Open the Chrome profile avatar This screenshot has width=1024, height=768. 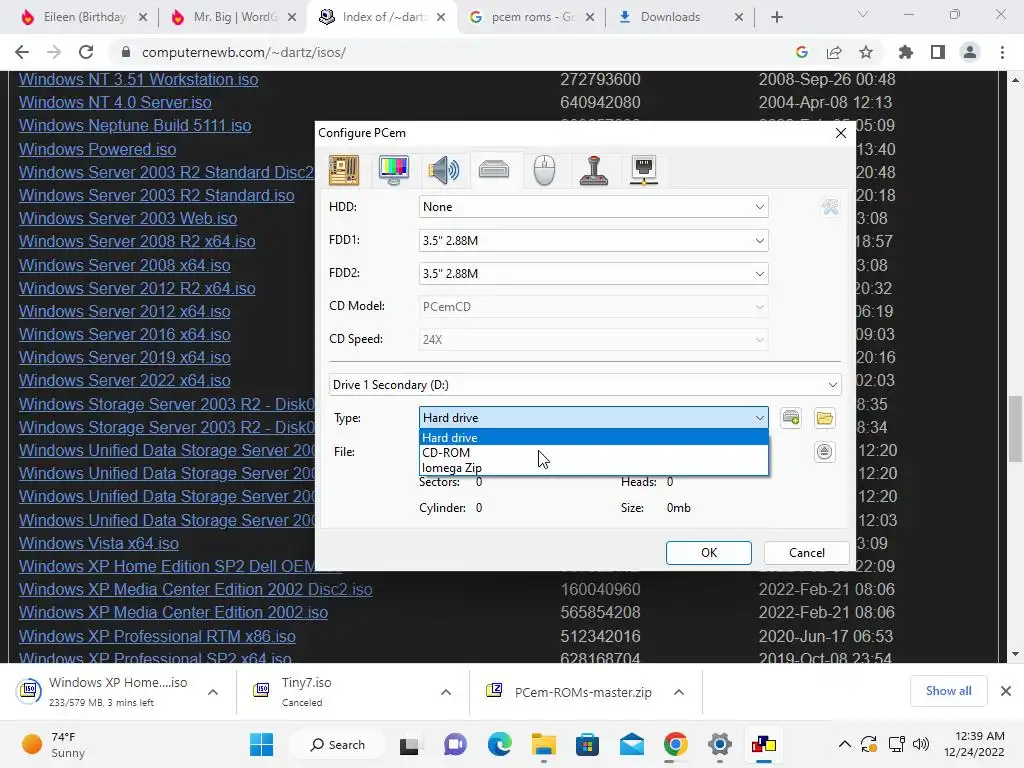coord(970,52)
